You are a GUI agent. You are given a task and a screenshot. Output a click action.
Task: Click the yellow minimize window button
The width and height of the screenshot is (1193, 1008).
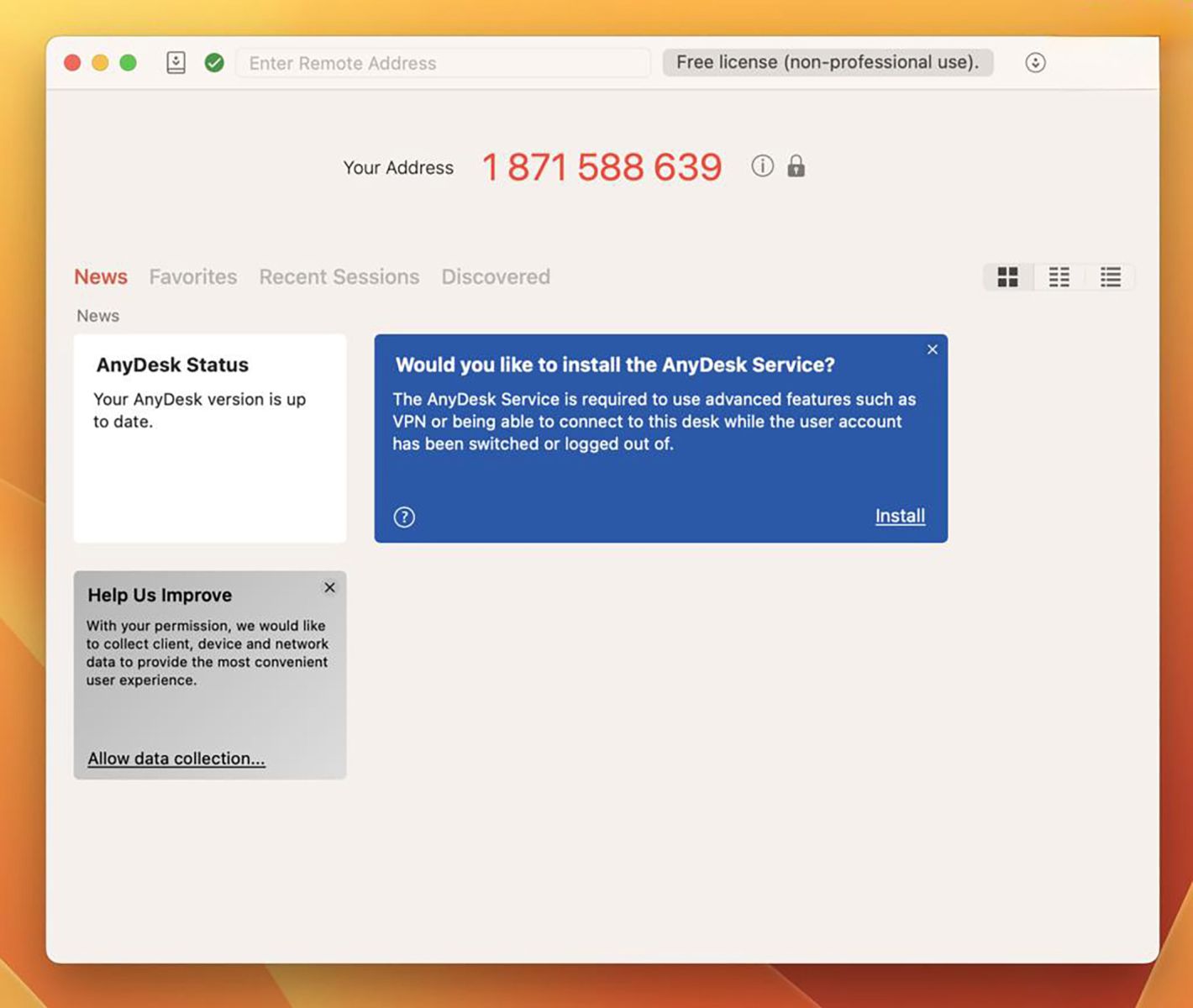[100, 63]
